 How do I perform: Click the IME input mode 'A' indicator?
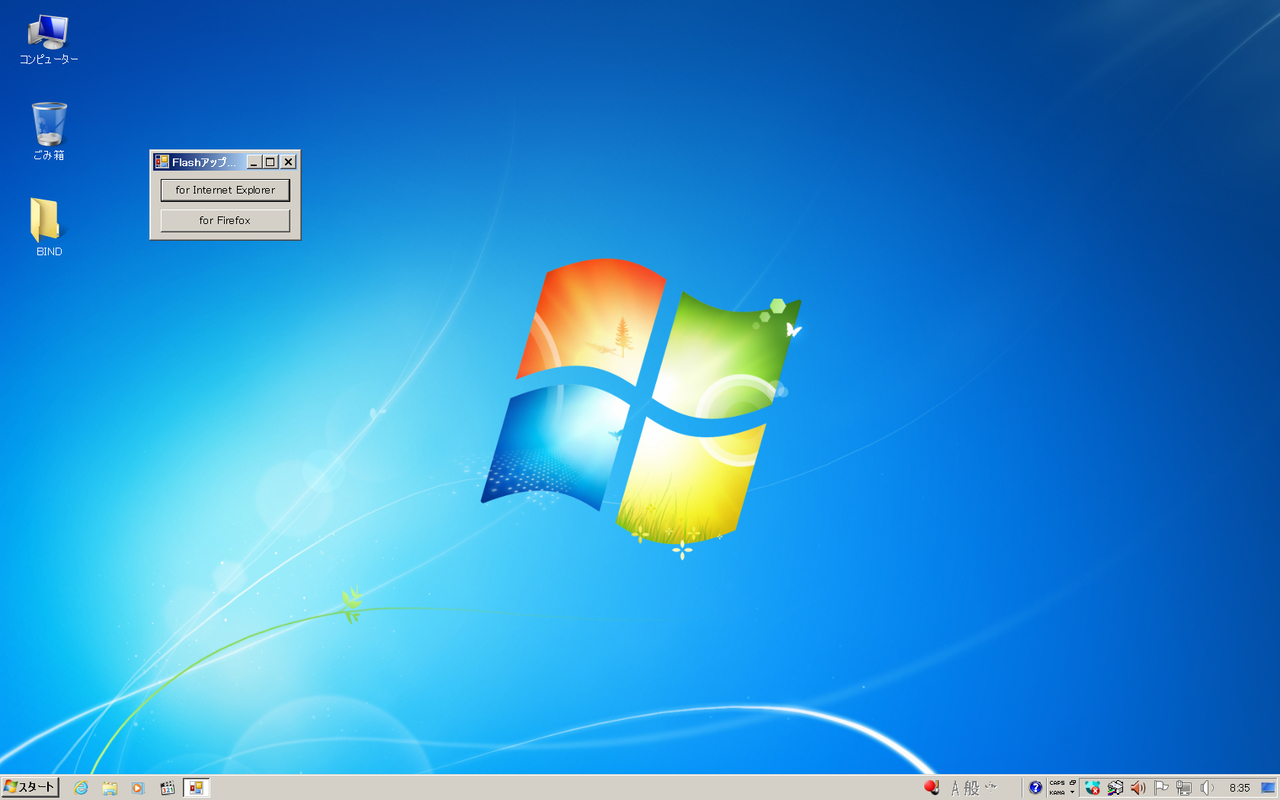[955, 788]
